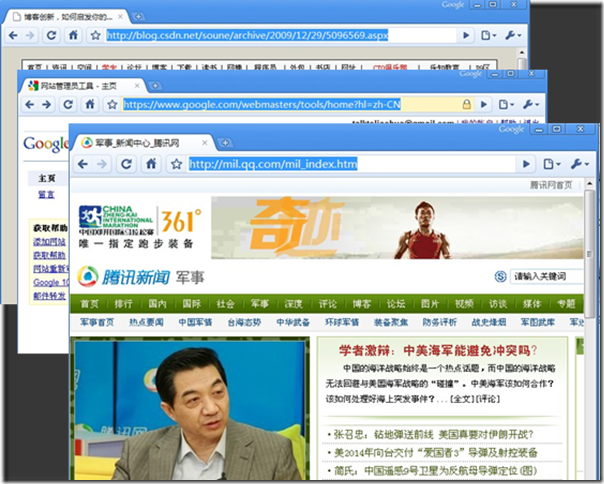Image resolution: width=604 pixels, height=484 pixels.
Task: Click Go arrow in the mil.qq.com window
Action: (x=526, y=164)
